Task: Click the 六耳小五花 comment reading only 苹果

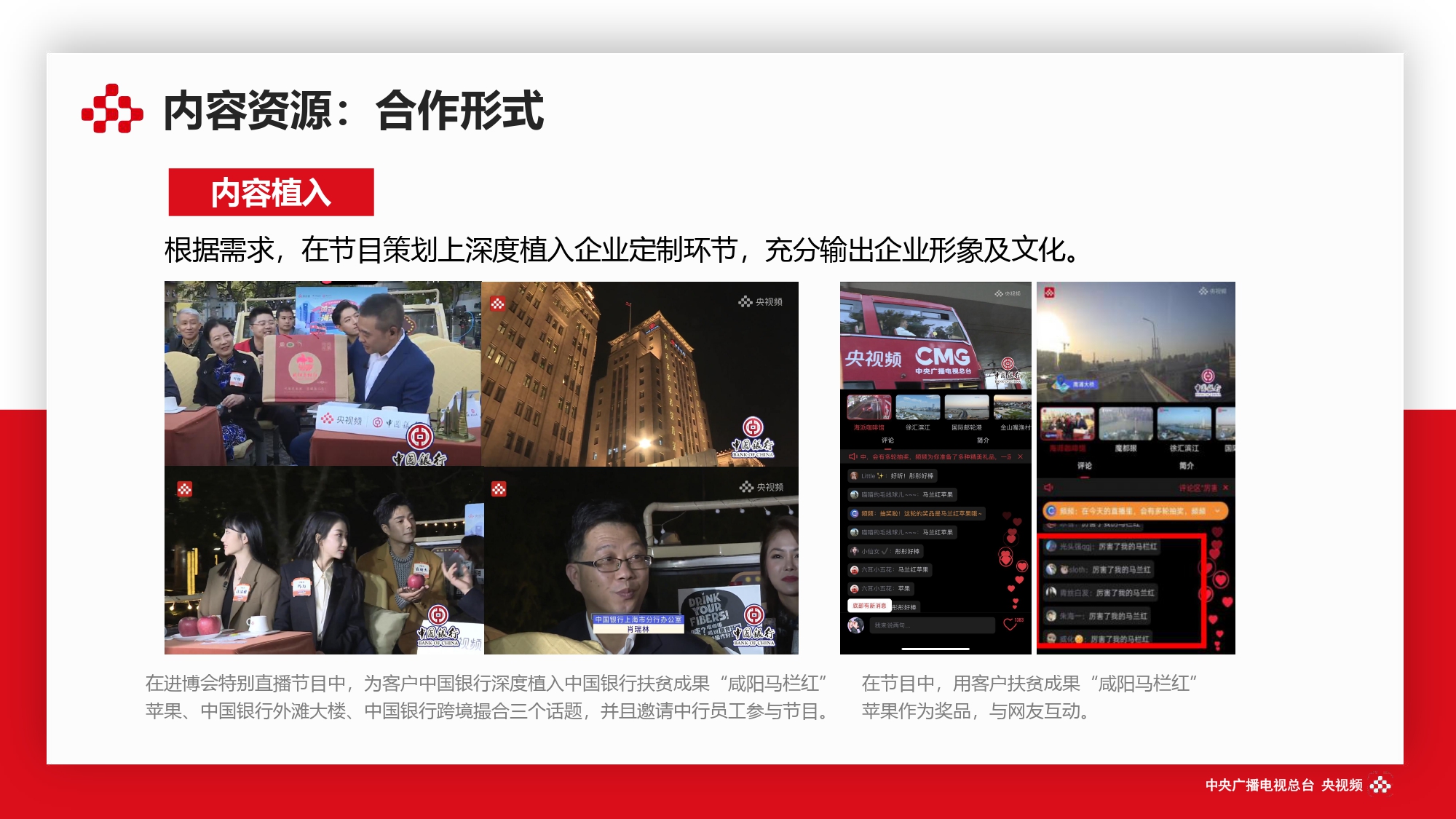Action: (881, 589)
